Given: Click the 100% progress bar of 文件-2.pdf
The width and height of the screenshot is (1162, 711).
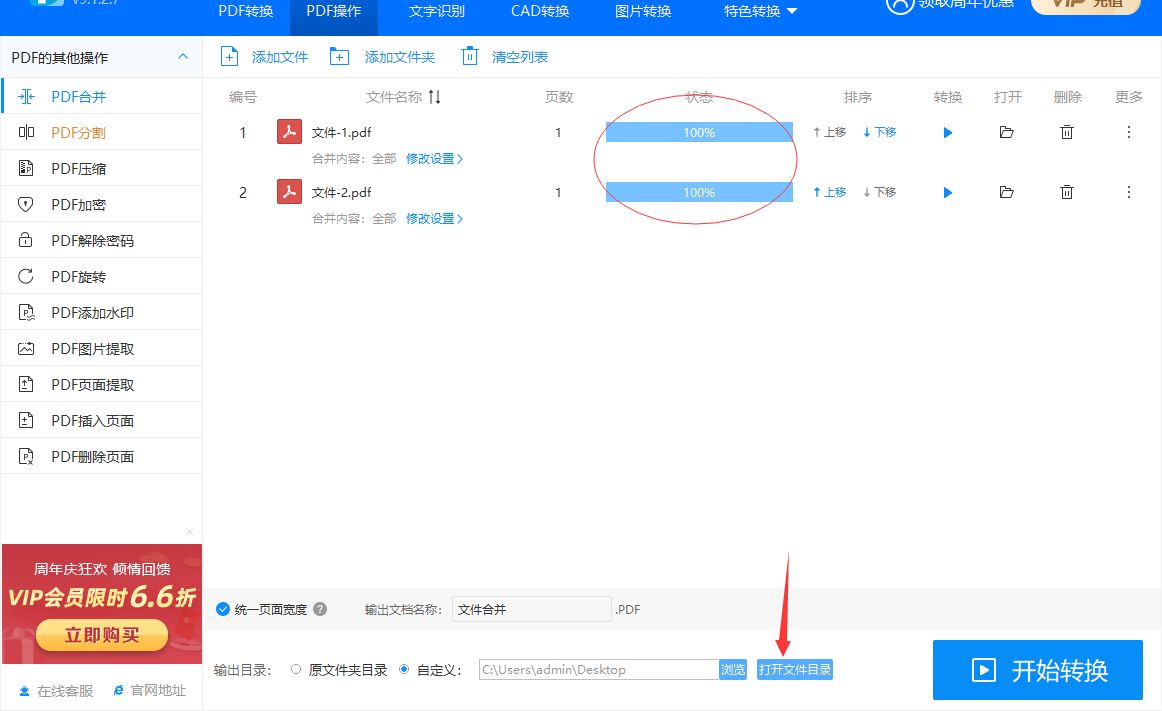Looking at the screenshot, I should (x=699, y=193).
